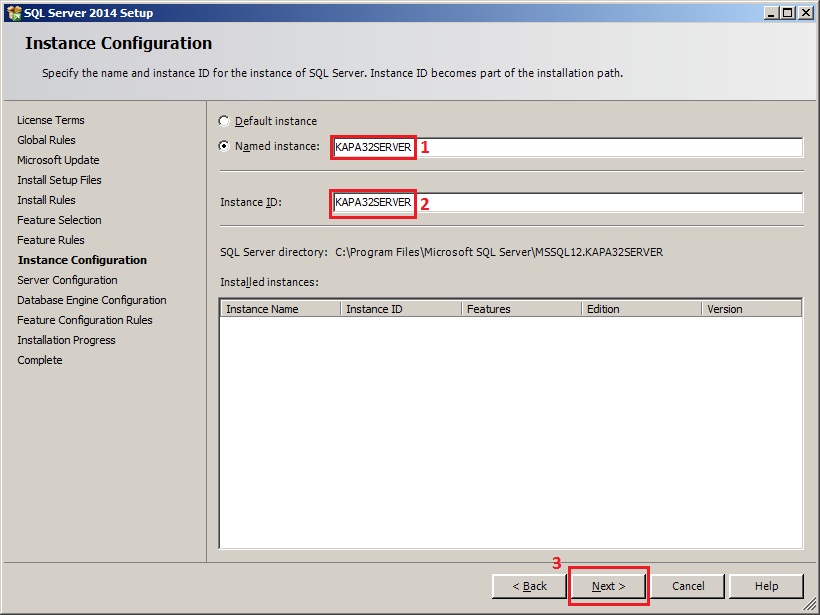The height and width of the screenshot is (615, 820).
Task: Click the Instance ID text field
Action: [567, 202]
